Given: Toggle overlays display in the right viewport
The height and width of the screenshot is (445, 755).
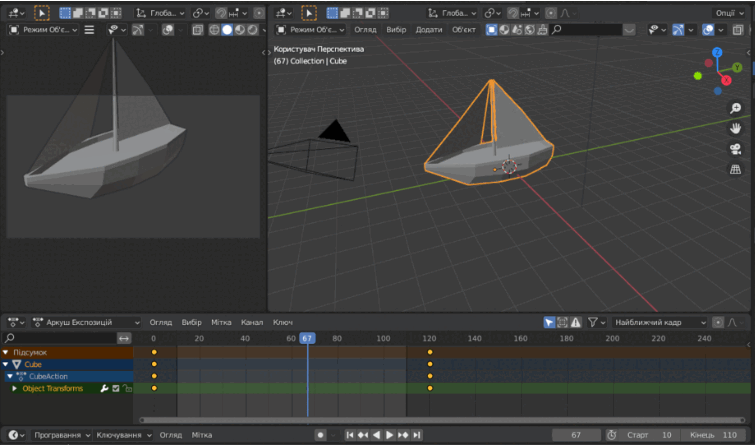Looking at the screenshot, I should [708, 30].
